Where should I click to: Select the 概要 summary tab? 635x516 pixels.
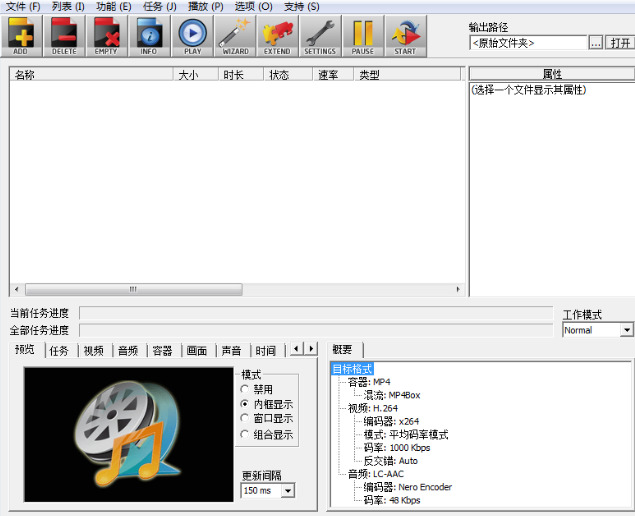tap(343, 349)
